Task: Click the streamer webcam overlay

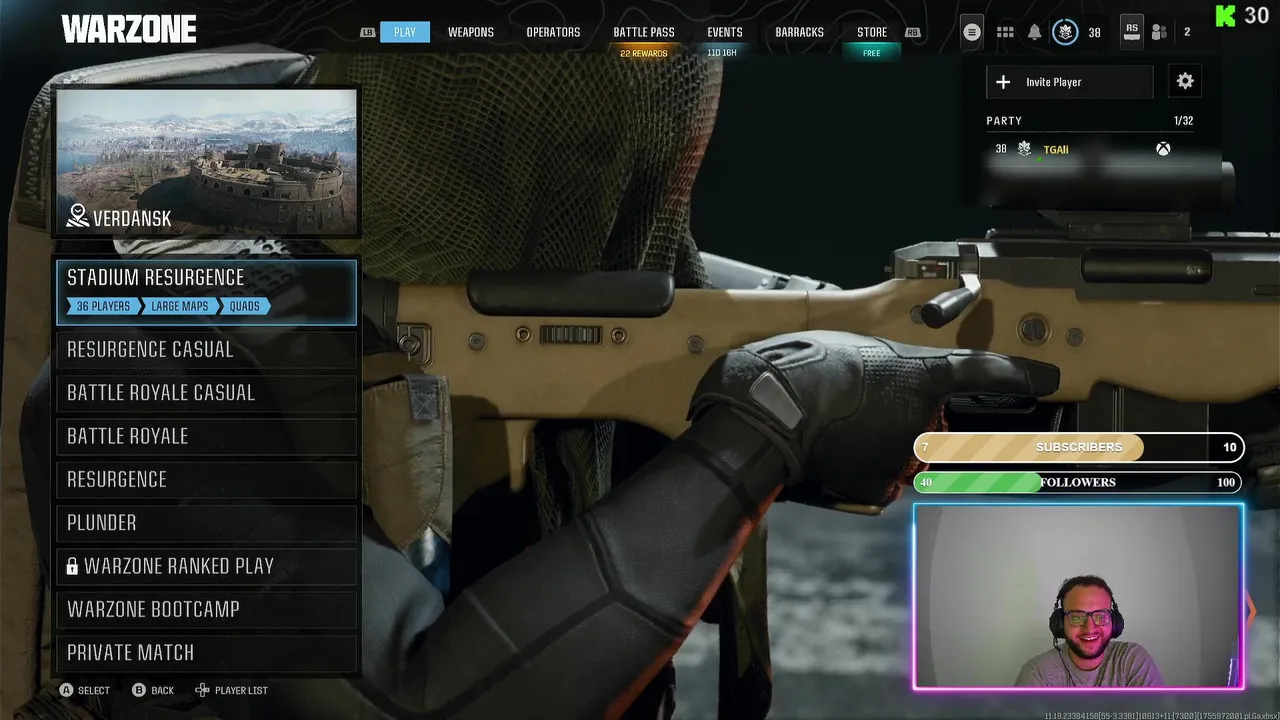Action: point(1079,597)
